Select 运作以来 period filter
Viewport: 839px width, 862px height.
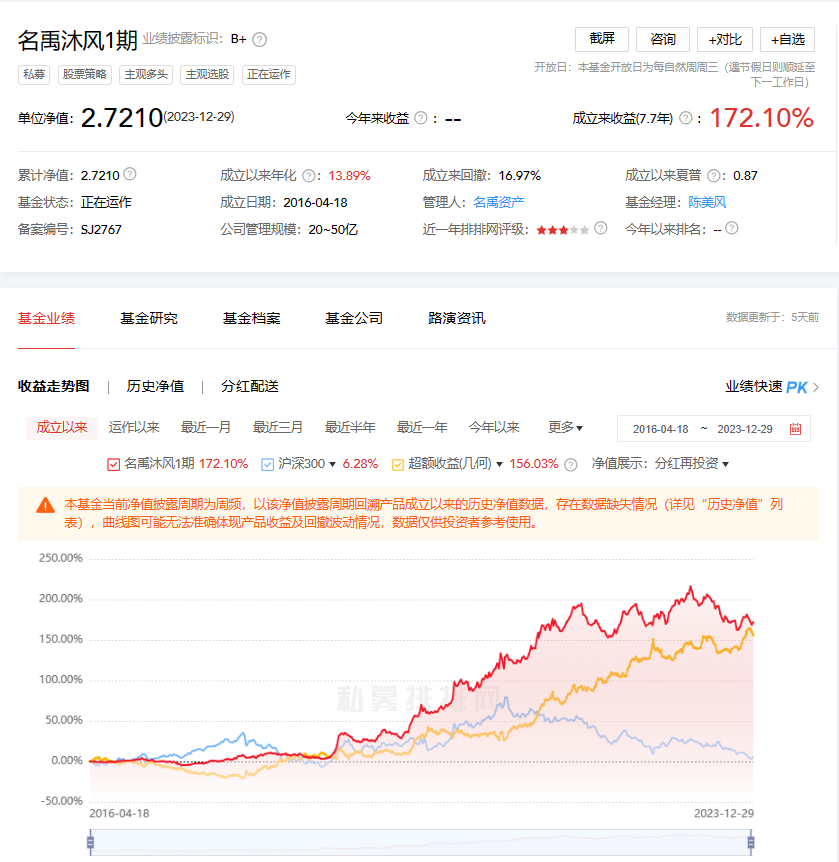pyautogui.click(x=134, y=427)
